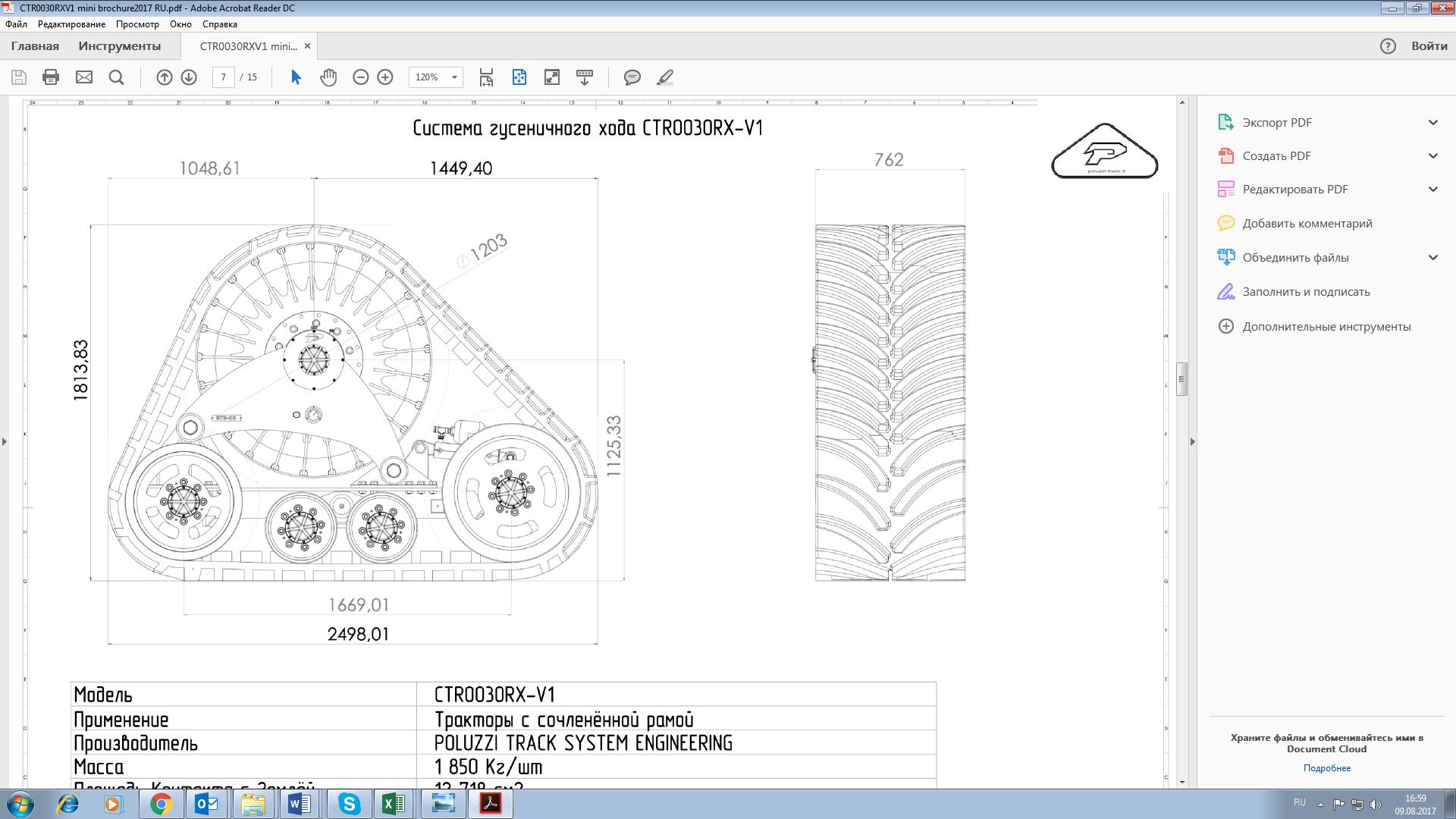Click the read mode toolbar icon
1456x819 pixels.
(585, 77)
